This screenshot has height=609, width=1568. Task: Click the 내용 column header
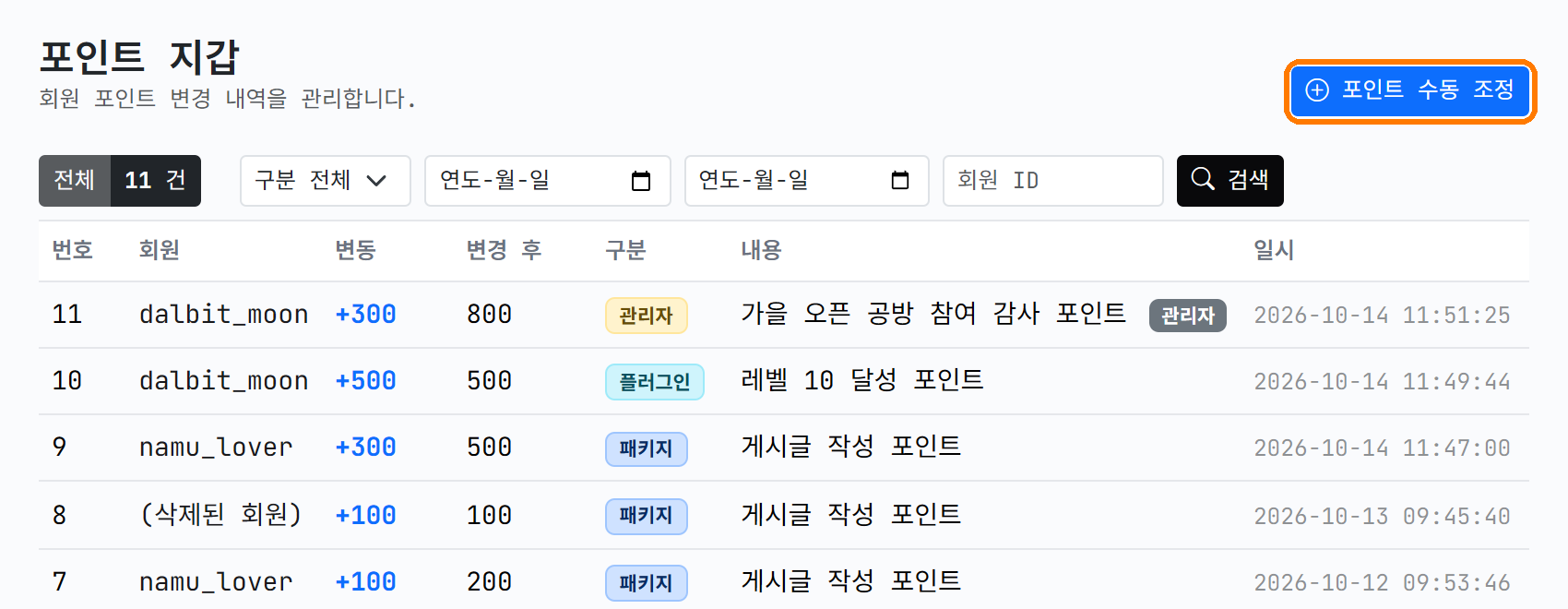pos(761,250)
